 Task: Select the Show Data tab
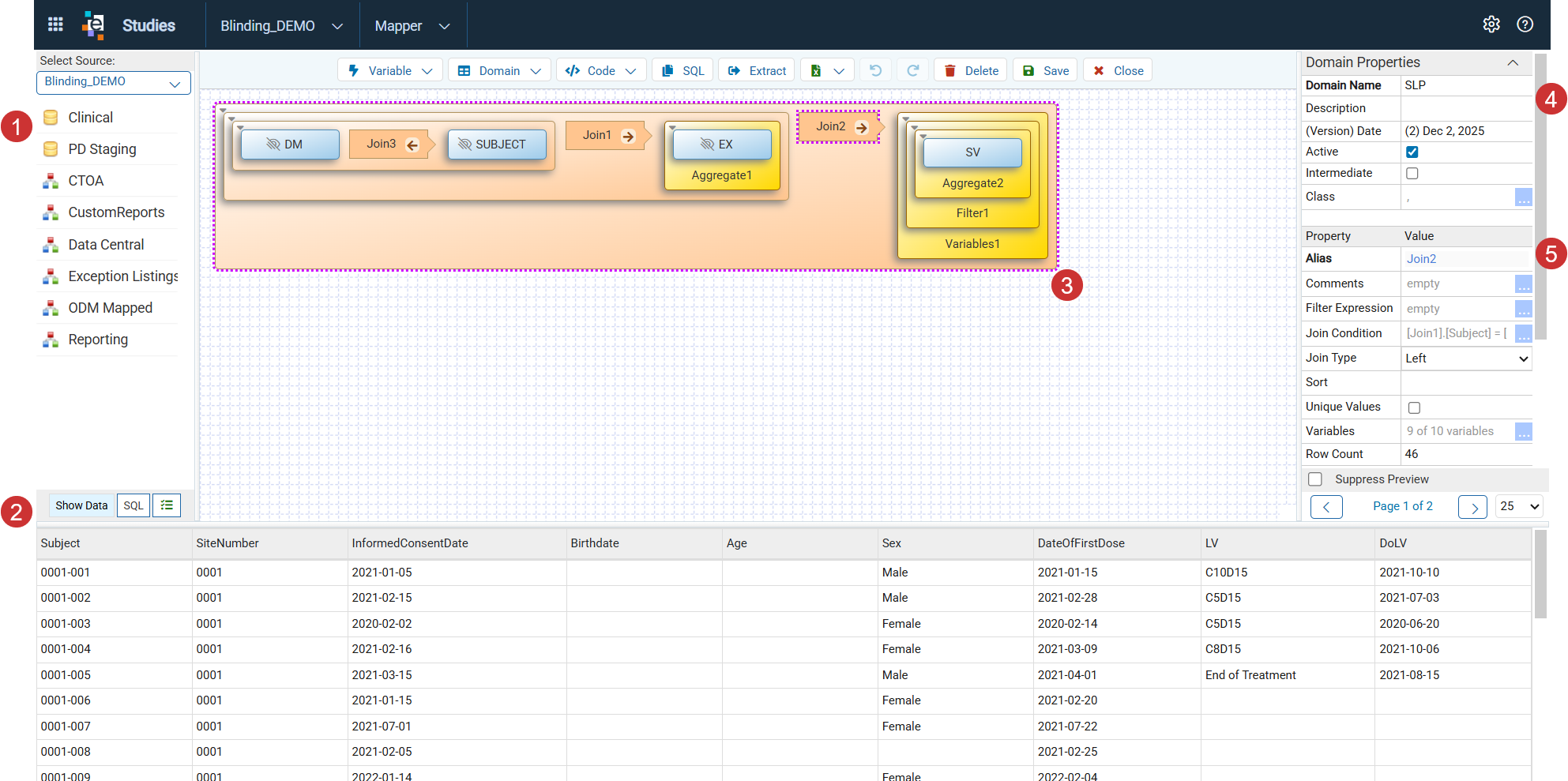coord(81,505)
